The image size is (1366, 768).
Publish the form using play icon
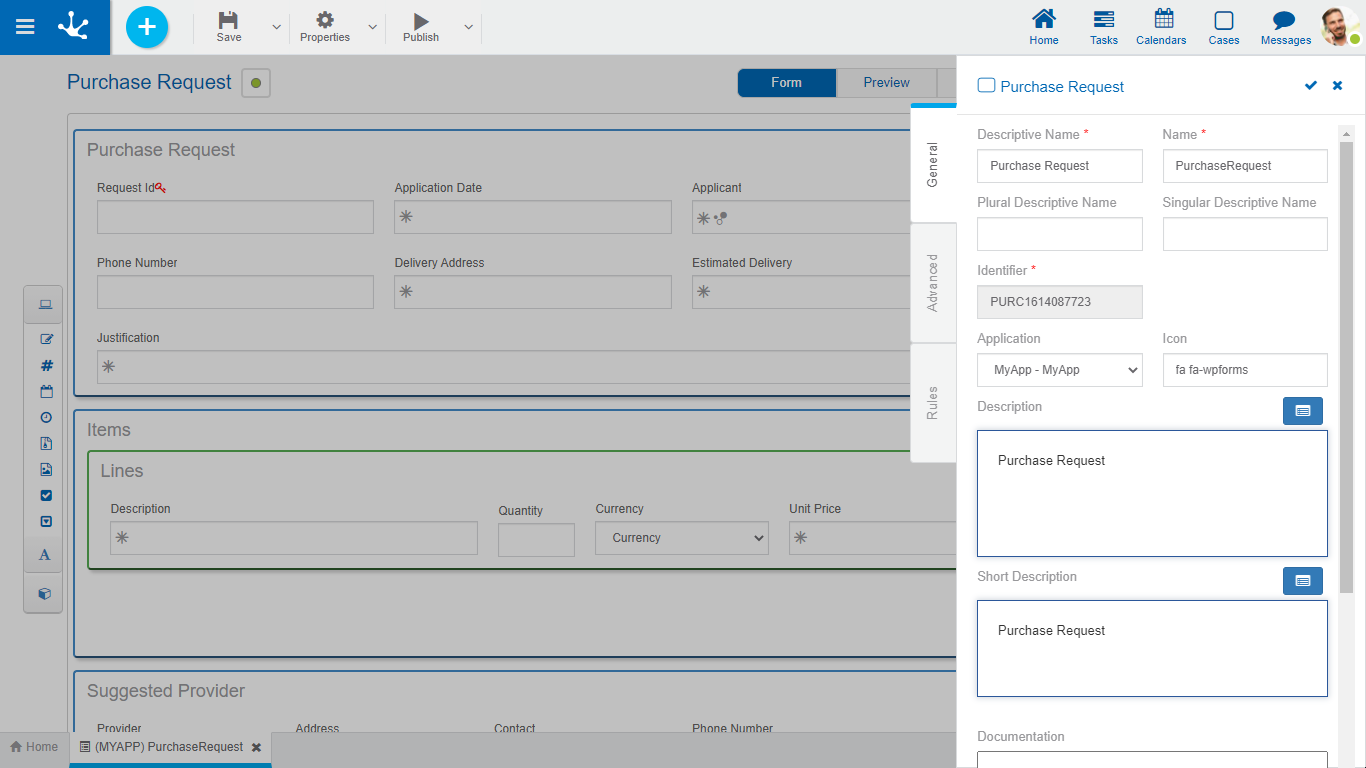click(421, 27)
